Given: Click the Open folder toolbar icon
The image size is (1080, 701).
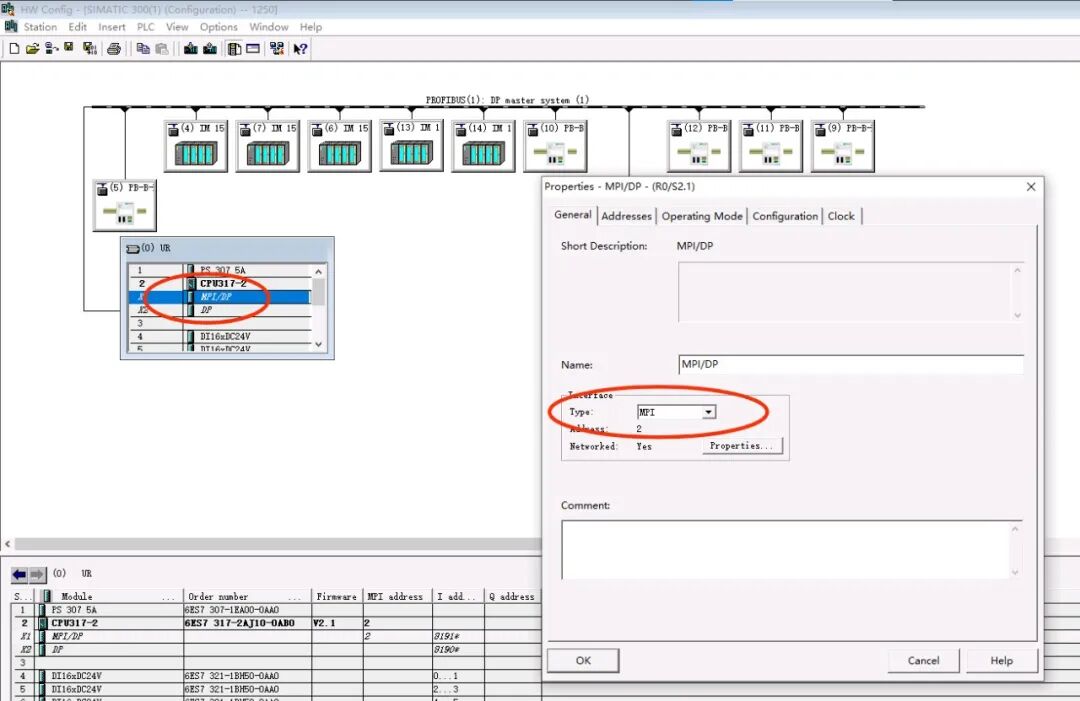Looking at the screenshot, I should click(32, 49).
